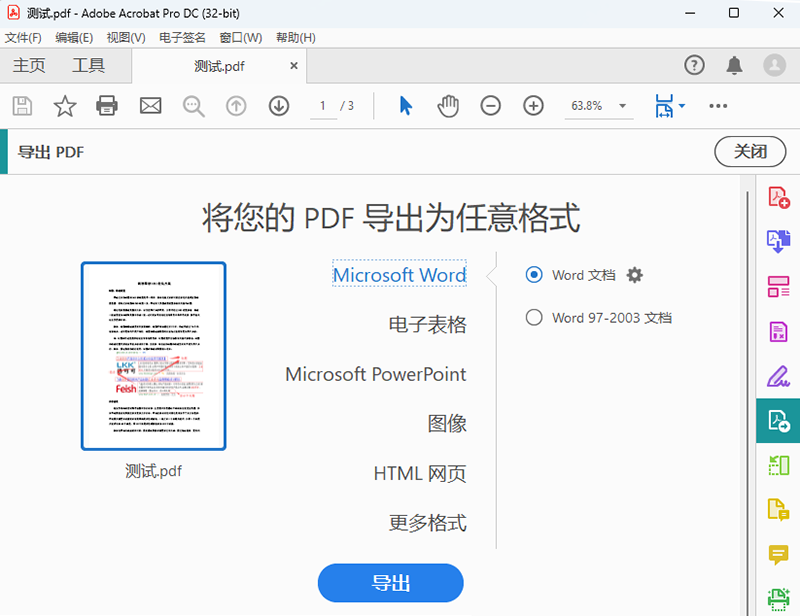Open the user account avatar

coord(774,65)
